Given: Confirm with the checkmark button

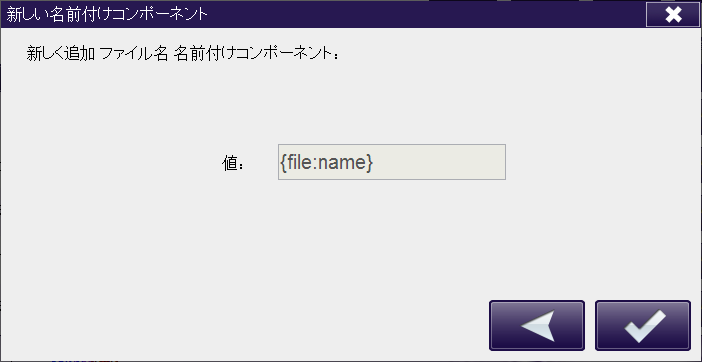Looking at the screenshot, I should [x=643, y=325].
